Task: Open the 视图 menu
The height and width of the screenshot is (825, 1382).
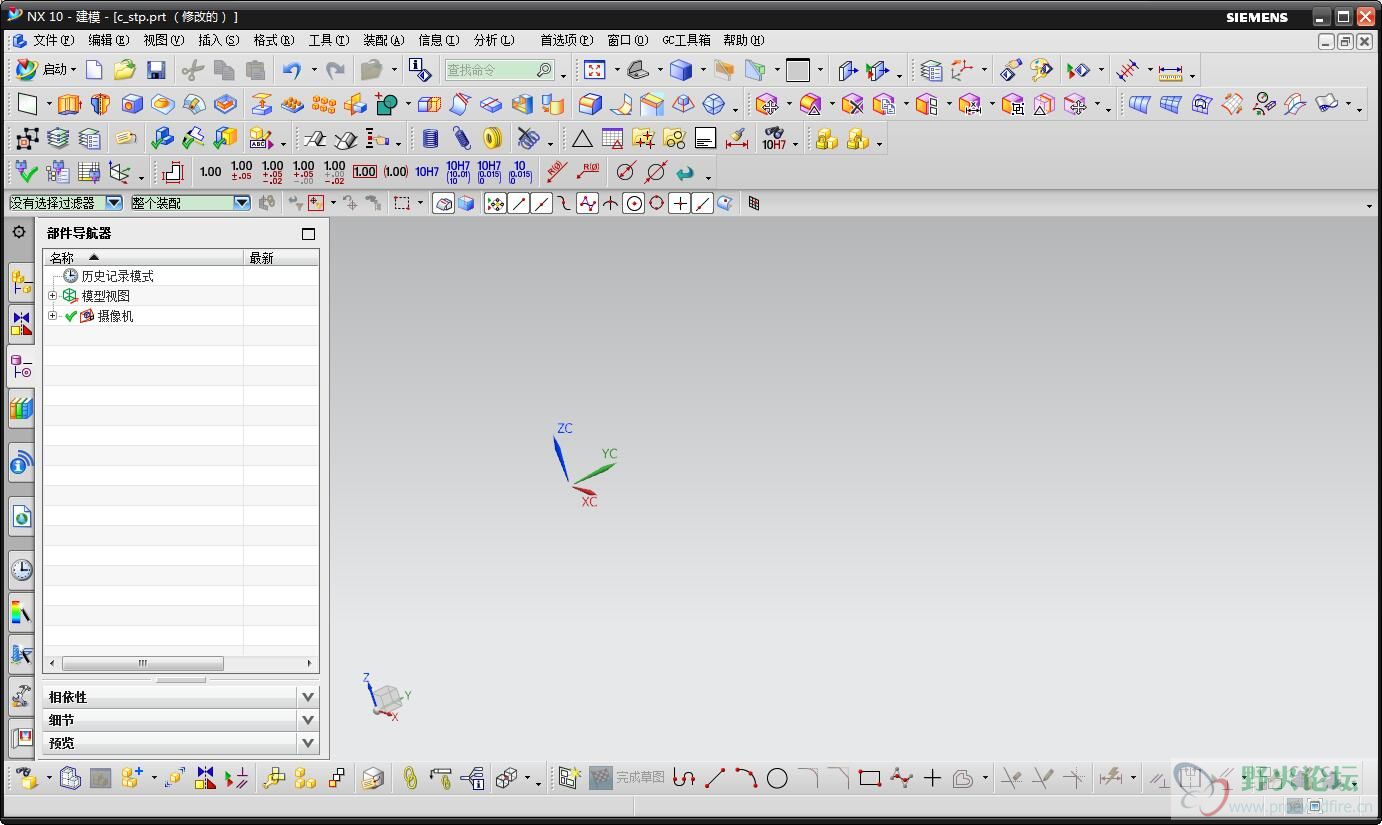Action: (x=163, y=41)
